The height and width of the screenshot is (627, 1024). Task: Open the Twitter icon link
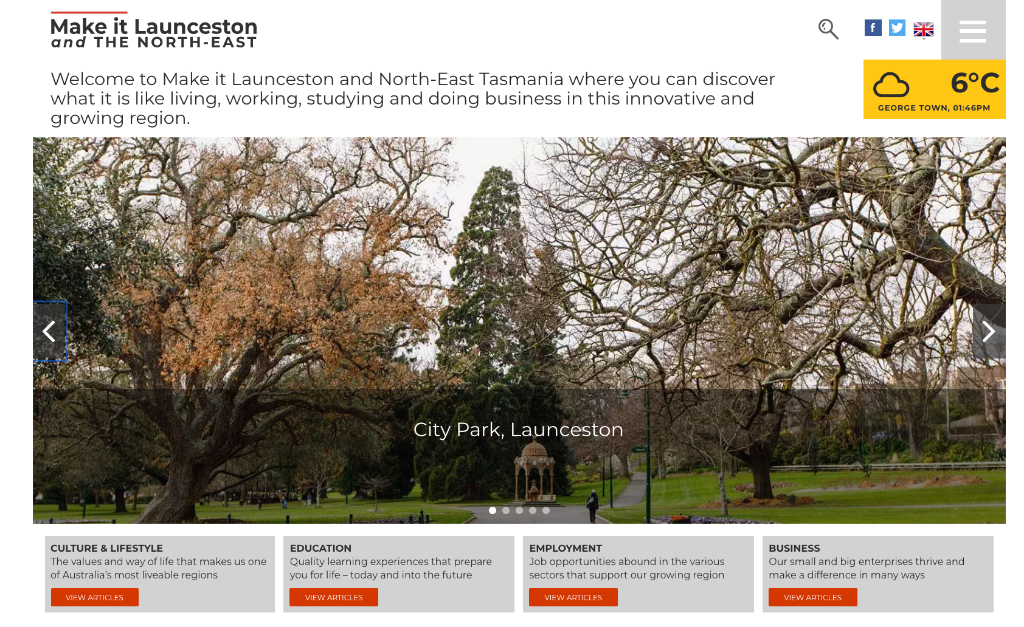point(897,28)
